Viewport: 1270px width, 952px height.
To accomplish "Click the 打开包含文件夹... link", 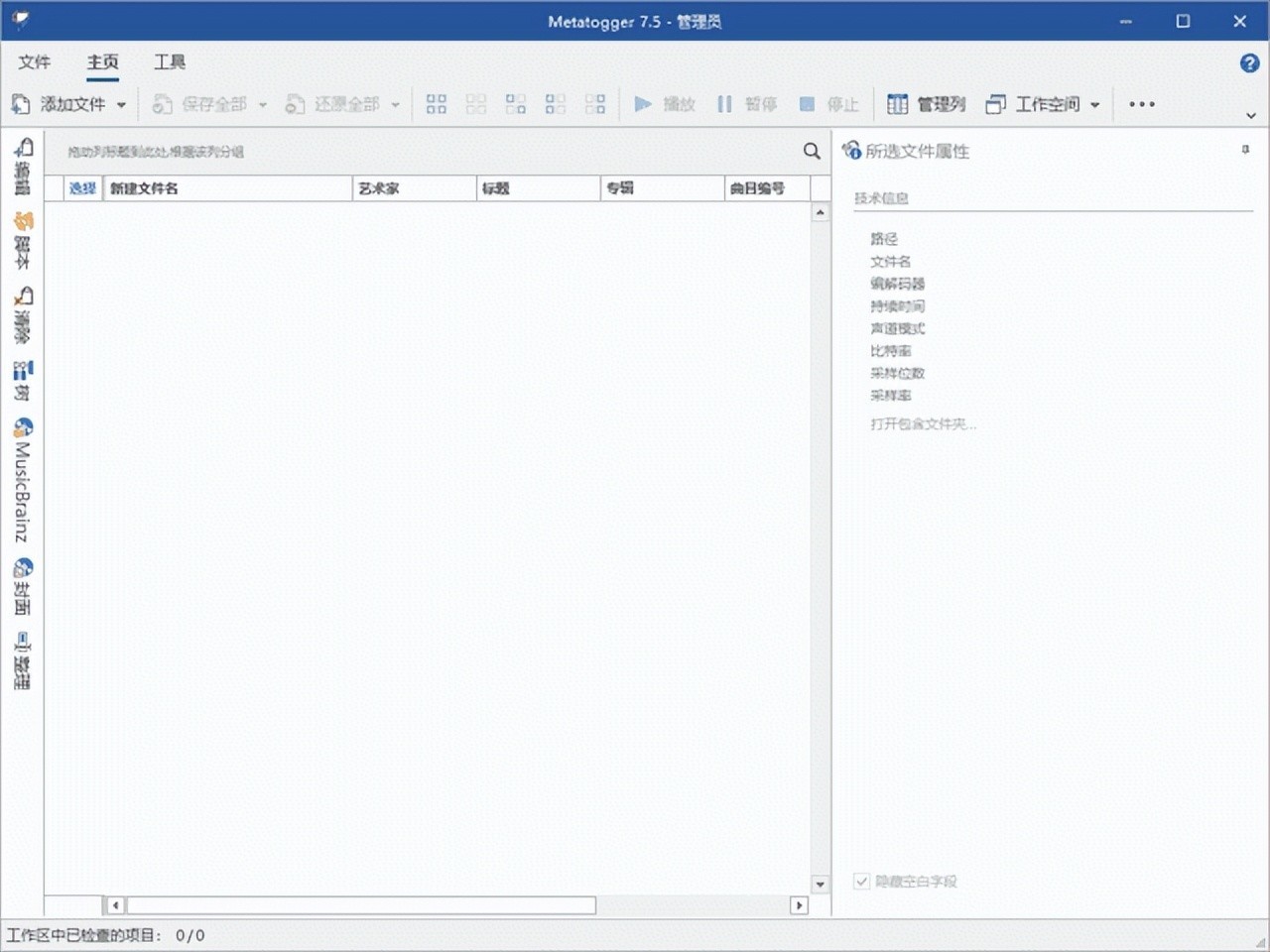I will click(924, 423).
